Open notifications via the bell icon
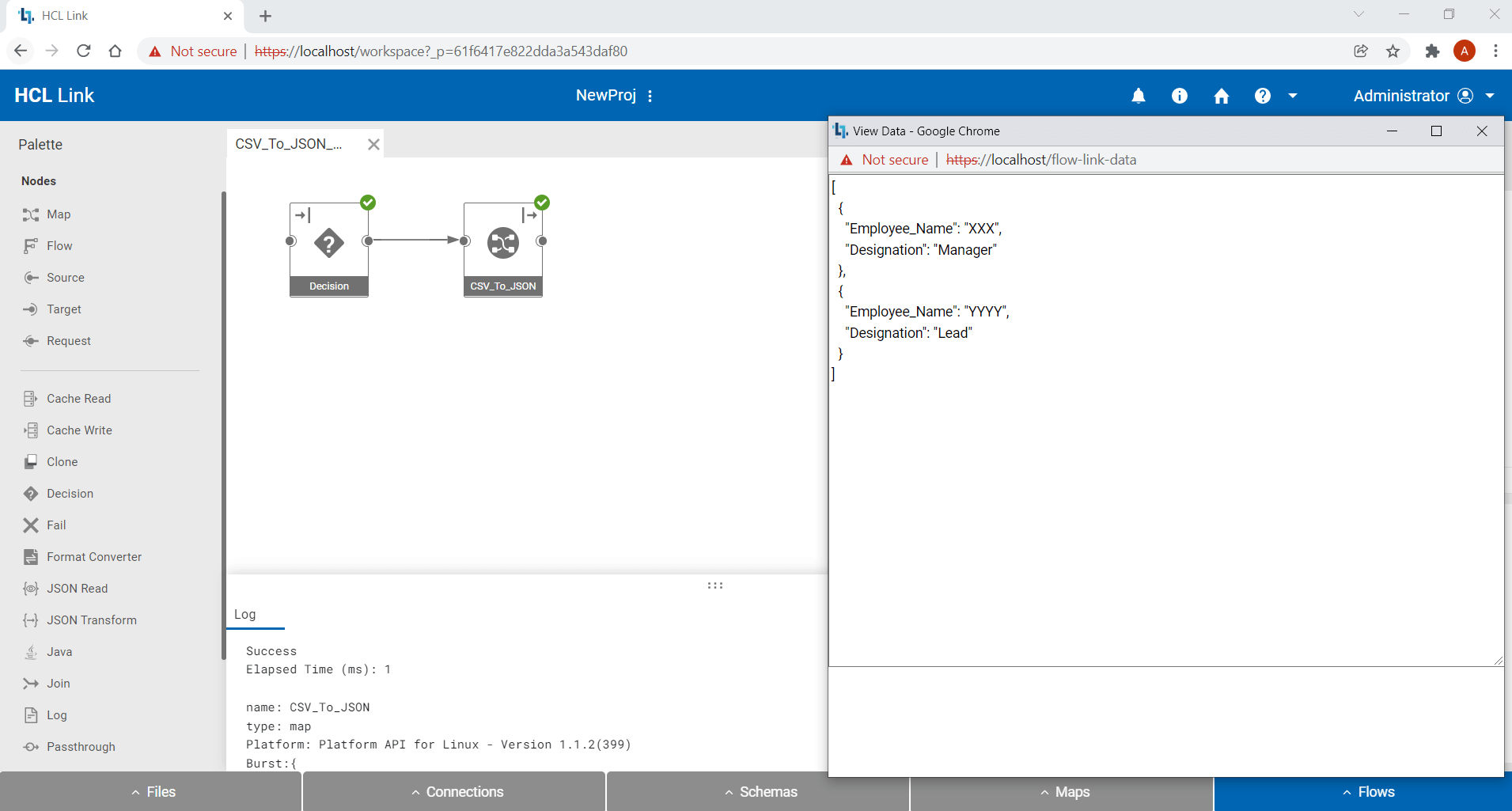Viewport: 1512px width, 811px height. 1139,95
